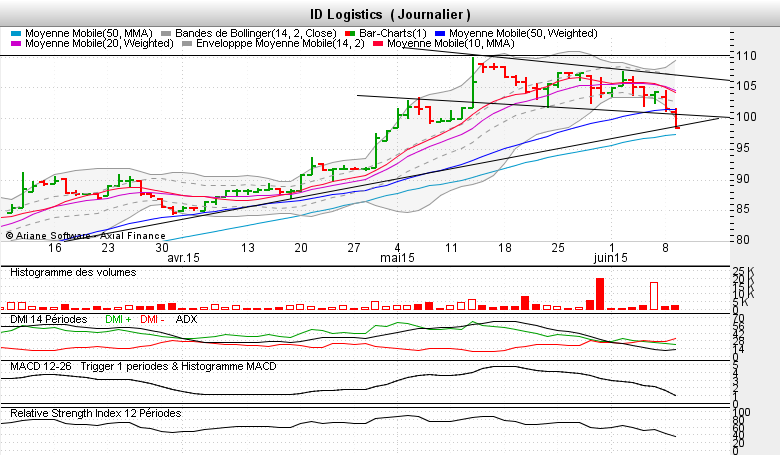Click the 95 price axis label
Image resolution: width=780 pixels, height=455 pixels.
(x=743, y=148)
